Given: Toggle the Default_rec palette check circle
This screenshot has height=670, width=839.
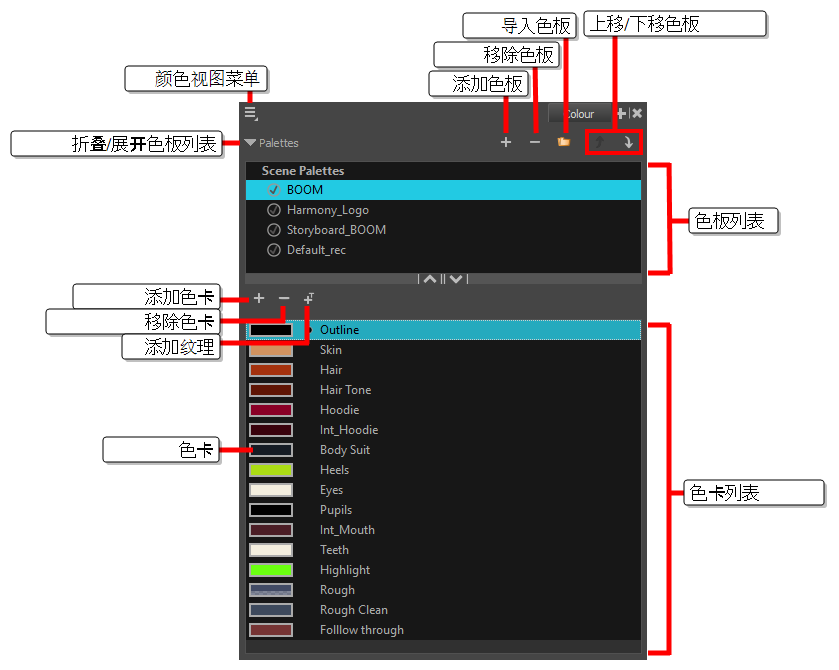Looking at the screenshot, I should (273, 249).
